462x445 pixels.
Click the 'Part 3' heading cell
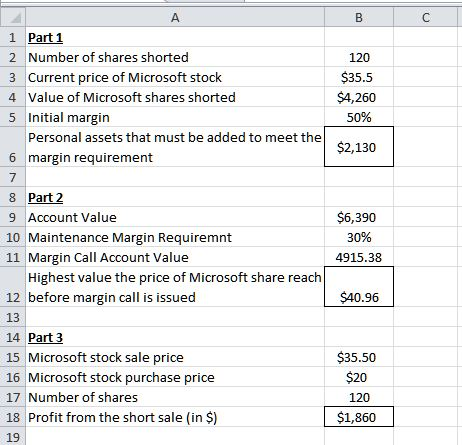coord(175,337)
